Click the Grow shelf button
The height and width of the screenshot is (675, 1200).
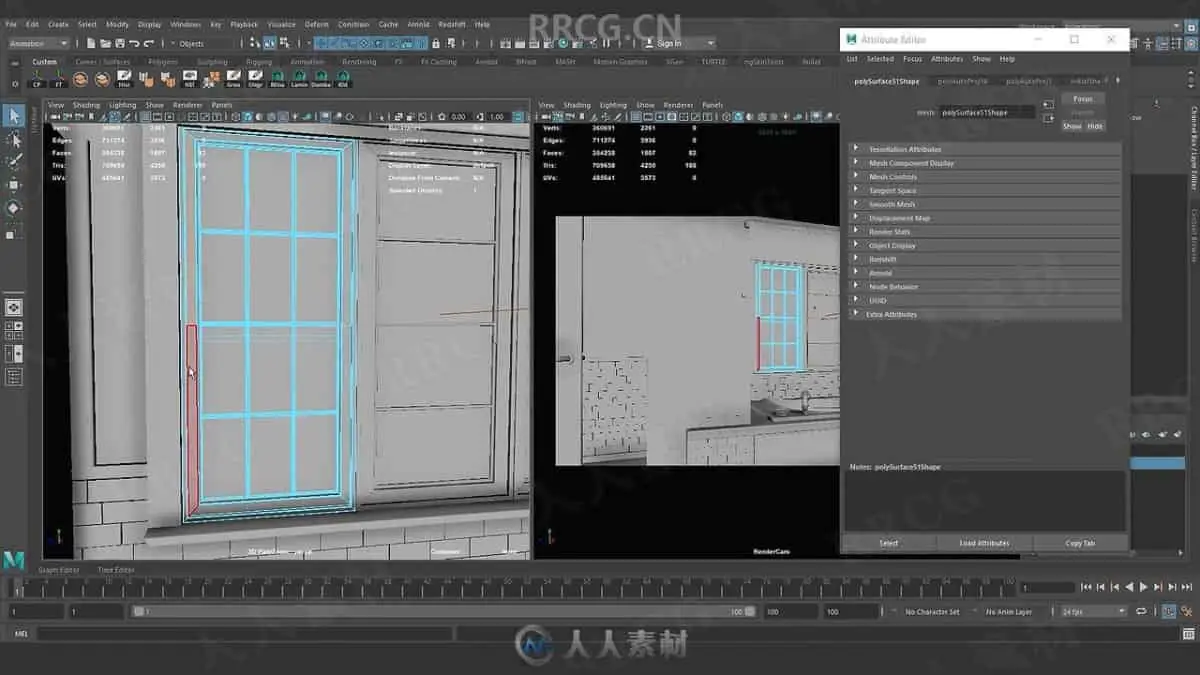pos(233,78)
